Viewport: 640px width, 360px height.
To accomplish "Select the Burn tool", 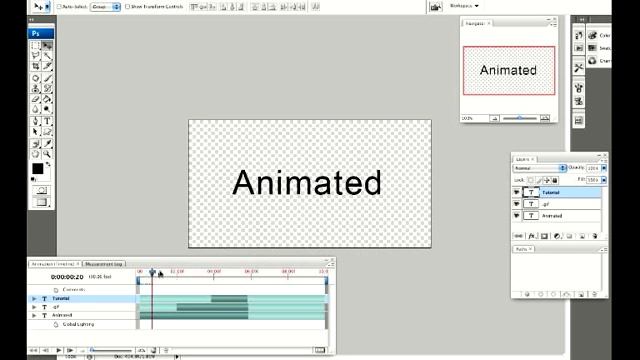I will (x=47, y=109).
